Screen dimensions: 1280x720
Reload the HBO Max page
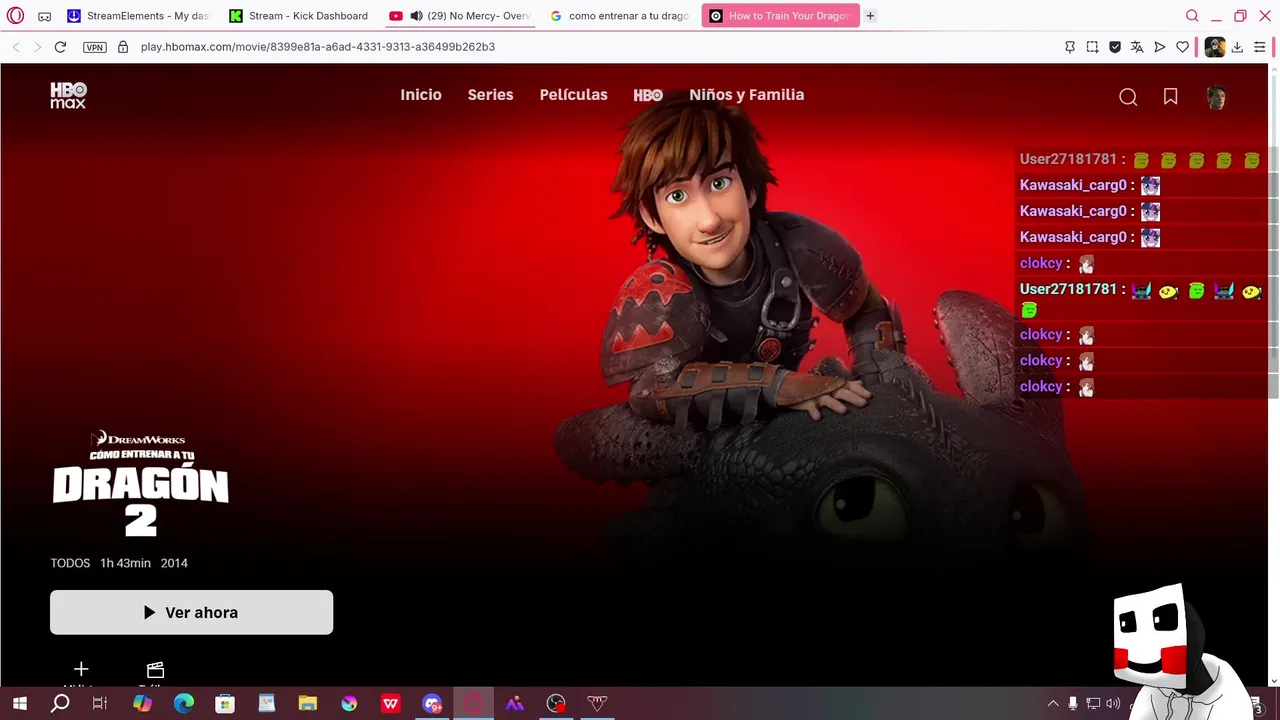[60, 47]
